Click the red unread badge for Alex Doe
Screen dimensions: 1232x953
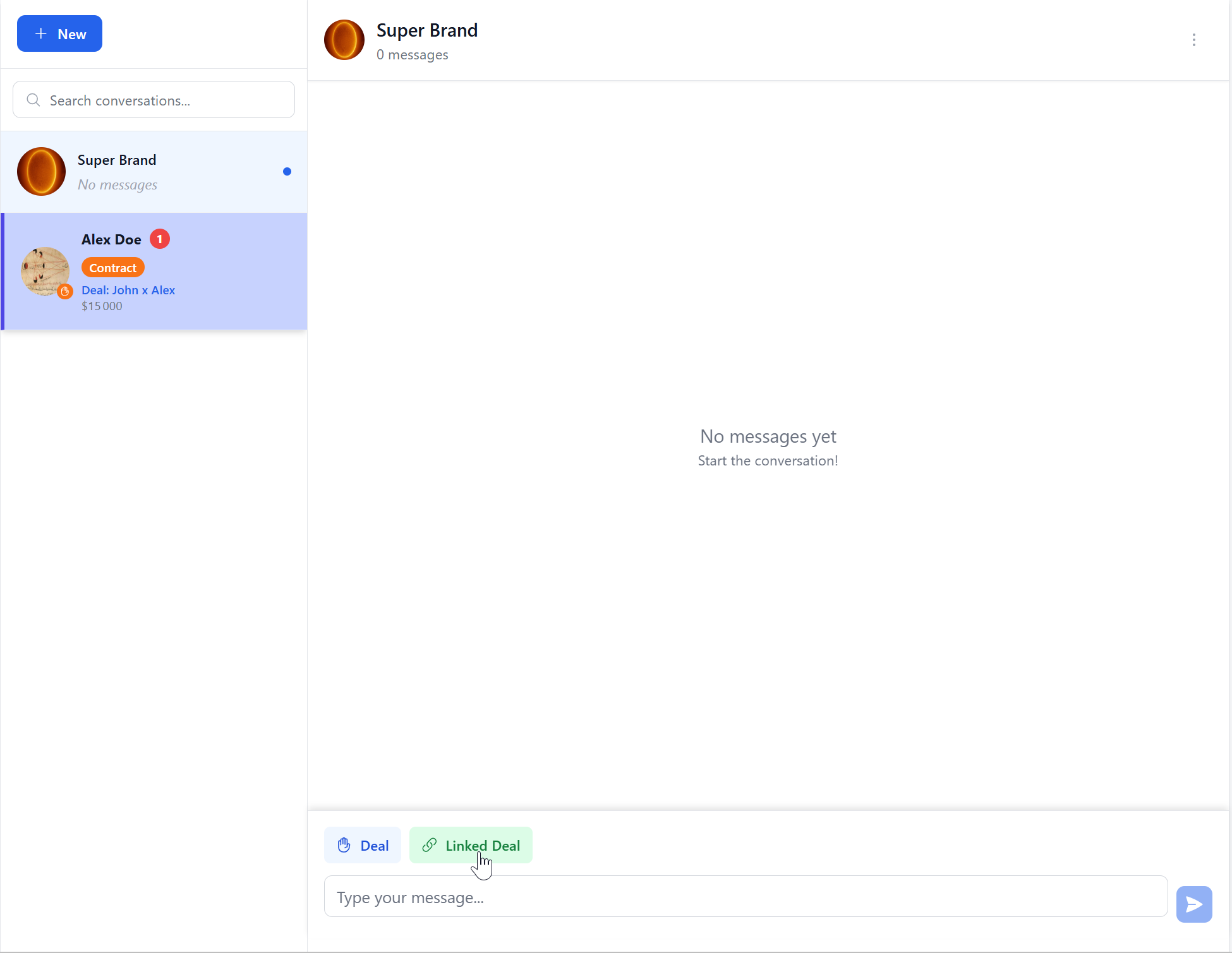click(x=160, y=239)
